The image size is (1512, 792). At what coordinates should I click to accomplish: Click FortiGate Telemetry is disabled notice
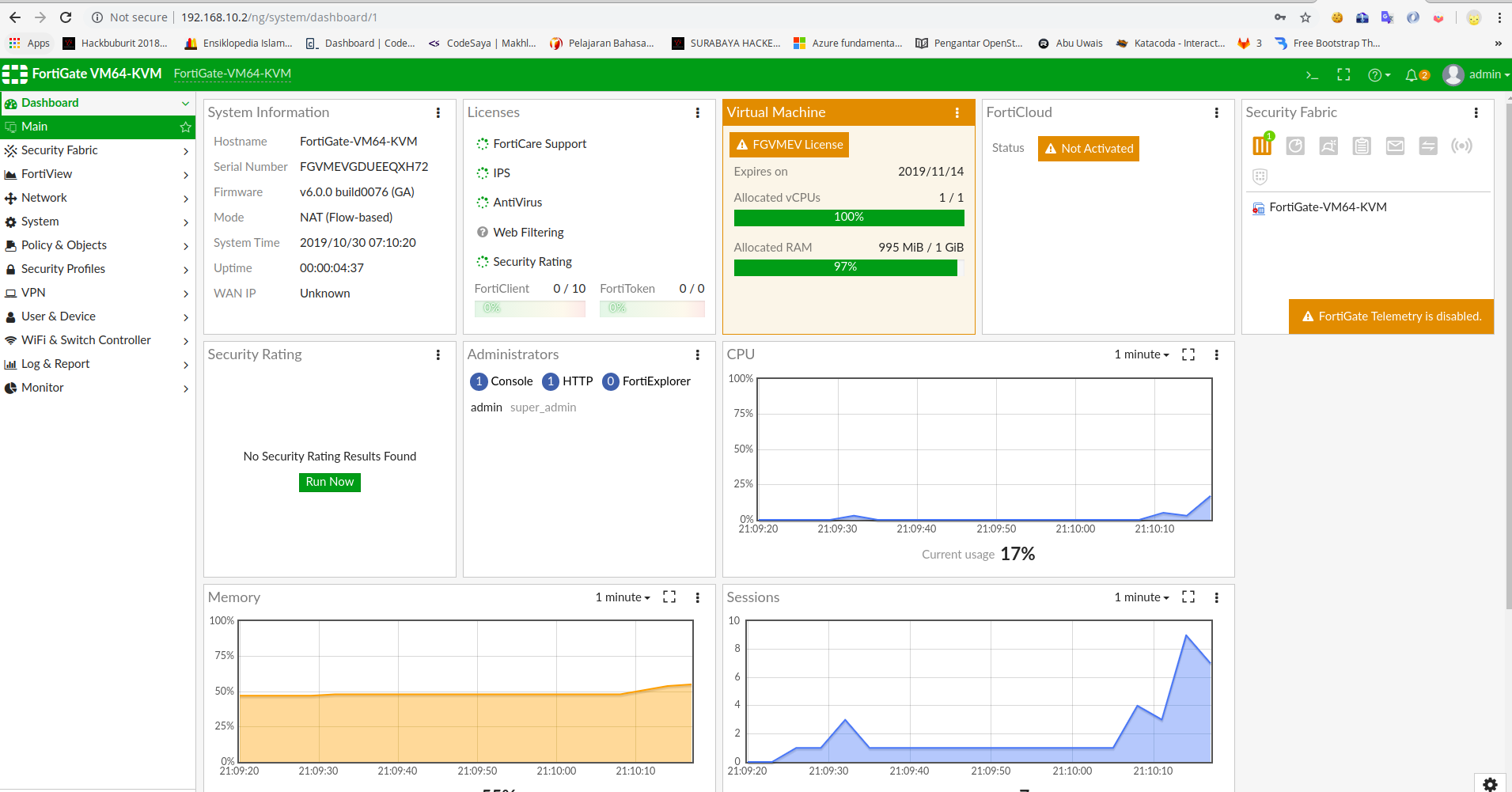pyautogui.click(x=1391, y=316)
